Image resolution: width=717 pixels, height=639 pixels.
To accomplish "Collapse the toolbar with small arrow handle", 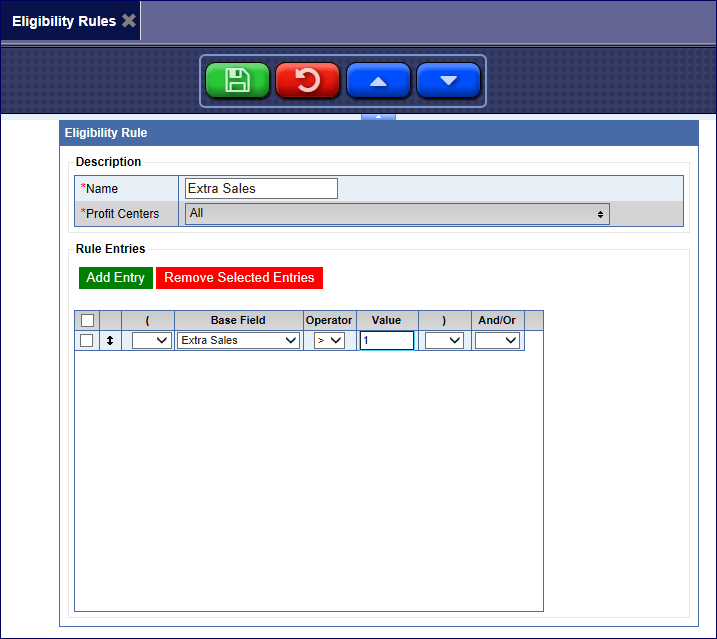I will [x=378, y=117].
